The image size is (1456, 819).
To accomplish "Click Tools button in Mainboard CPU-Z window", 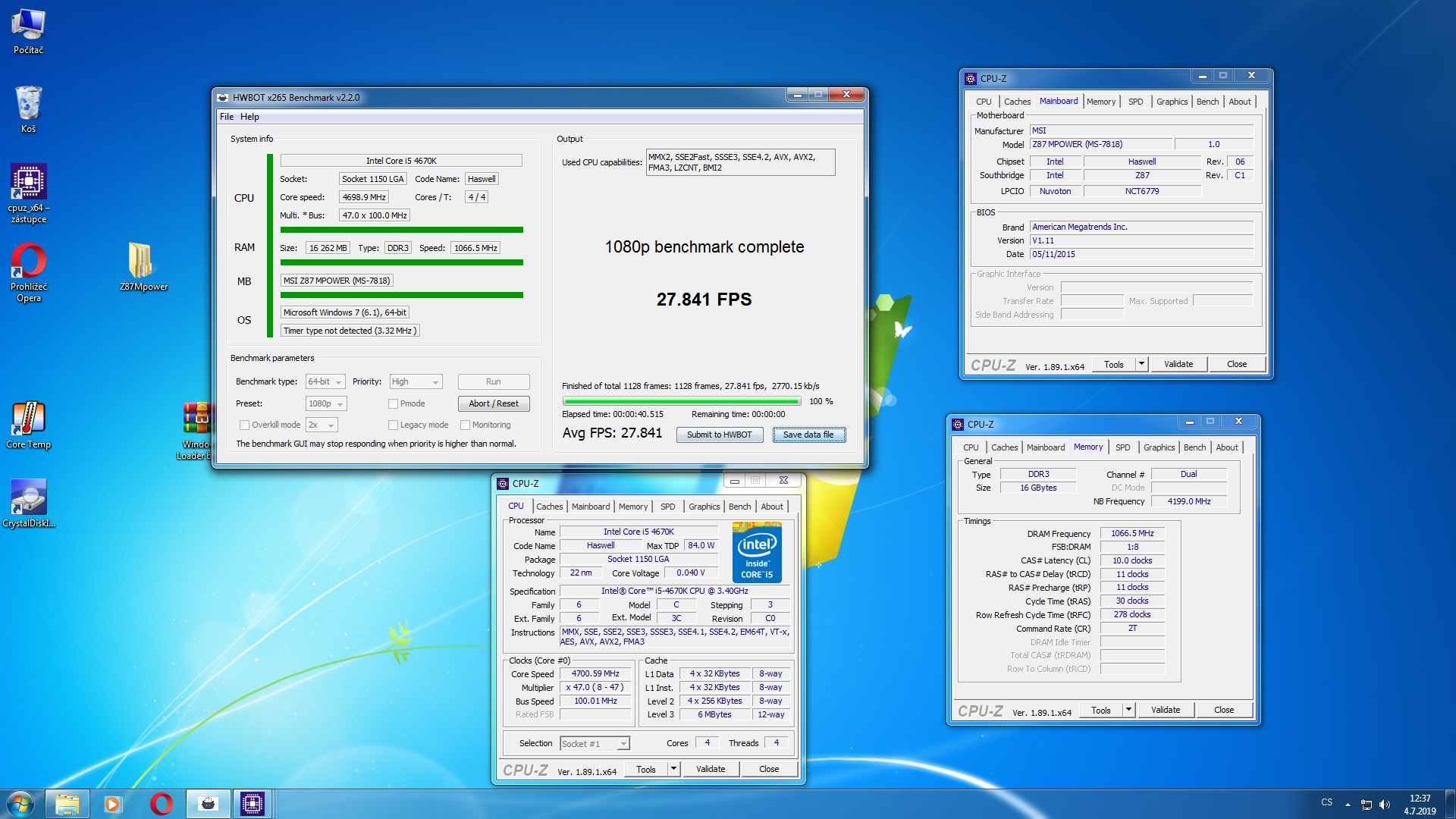I will click(x=1113, y=364).
